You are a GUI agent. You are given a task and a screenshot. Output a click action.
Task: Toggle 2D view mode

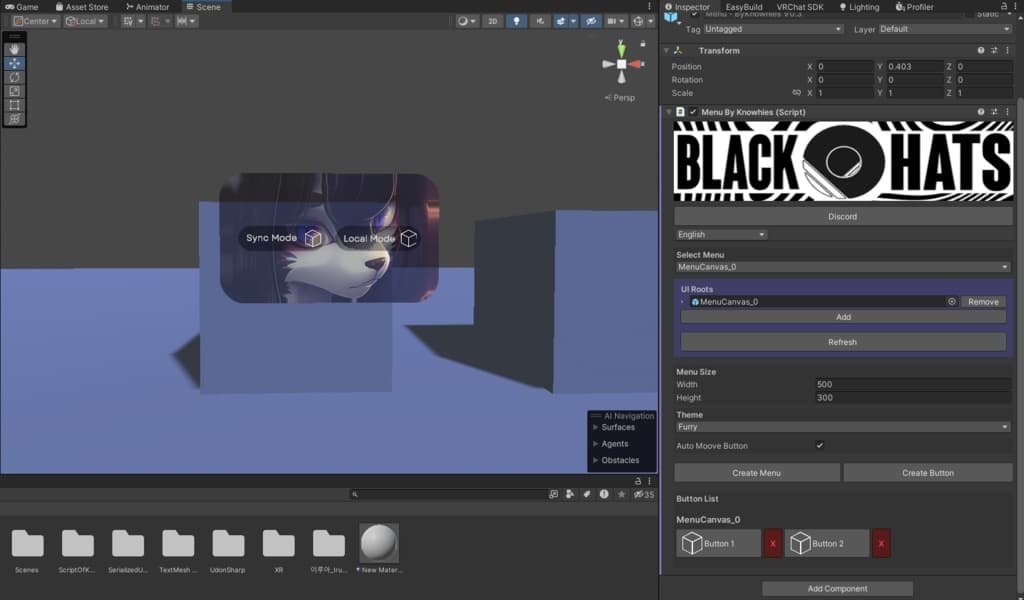(492, 21)
